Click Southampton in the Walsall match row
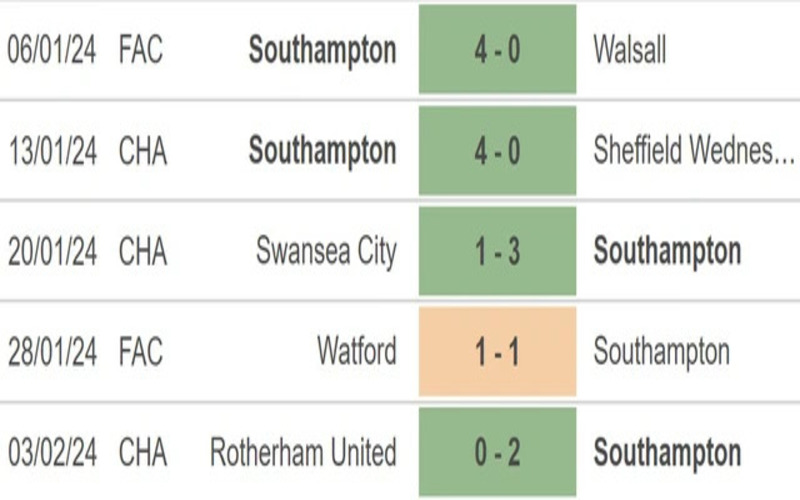Viewport: 800px width, 500px height. [322, 50]
